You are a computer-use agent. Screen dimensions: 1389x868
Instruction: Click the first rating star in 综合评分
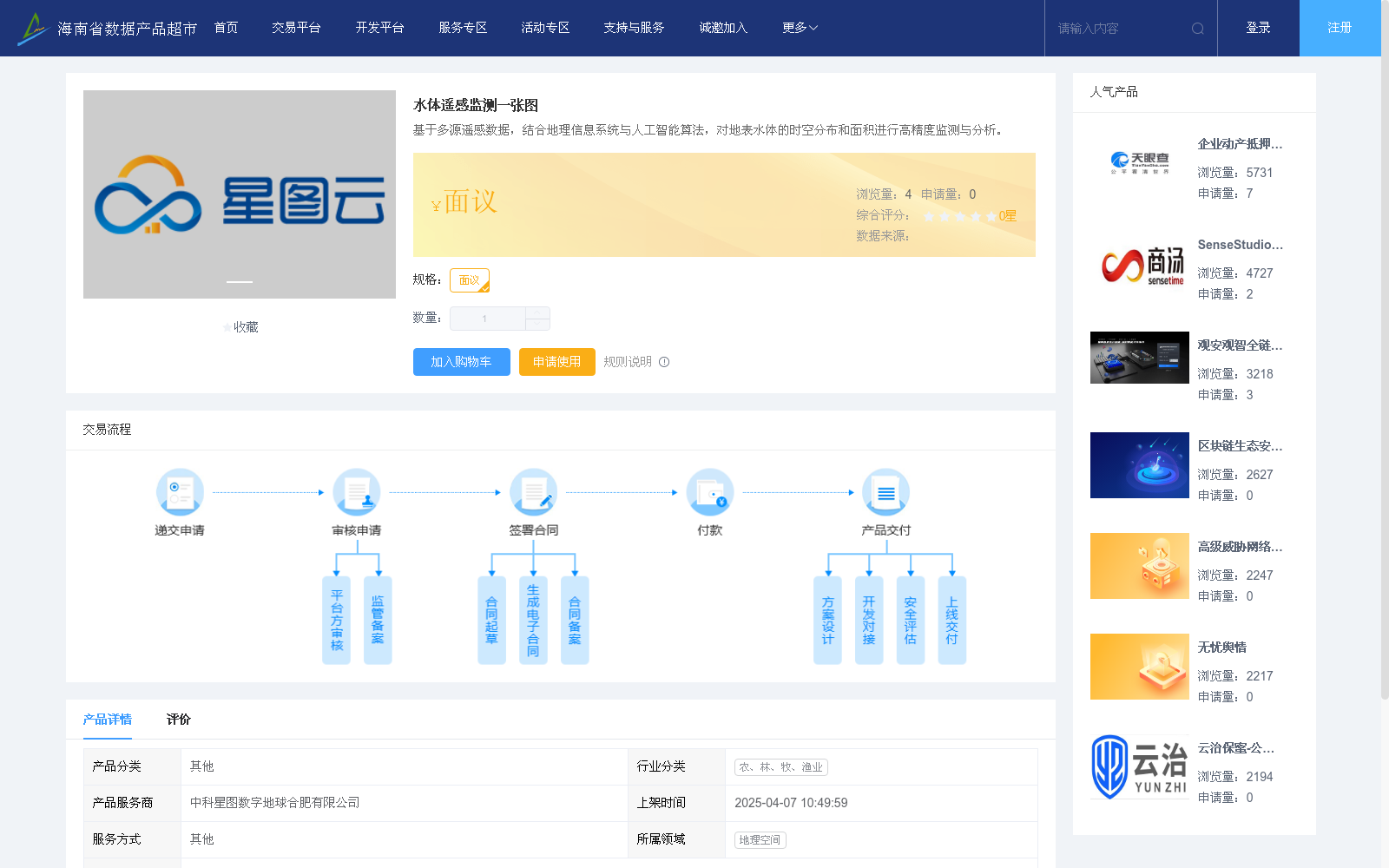click(x=929, y=216)
